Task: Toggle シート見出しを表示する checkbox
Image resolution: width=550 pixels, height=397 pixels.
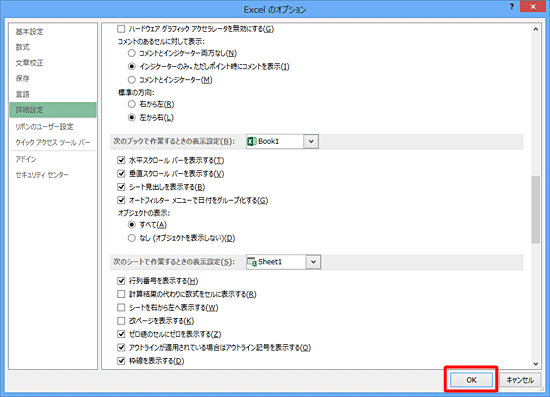Action: tap(121, 187)
